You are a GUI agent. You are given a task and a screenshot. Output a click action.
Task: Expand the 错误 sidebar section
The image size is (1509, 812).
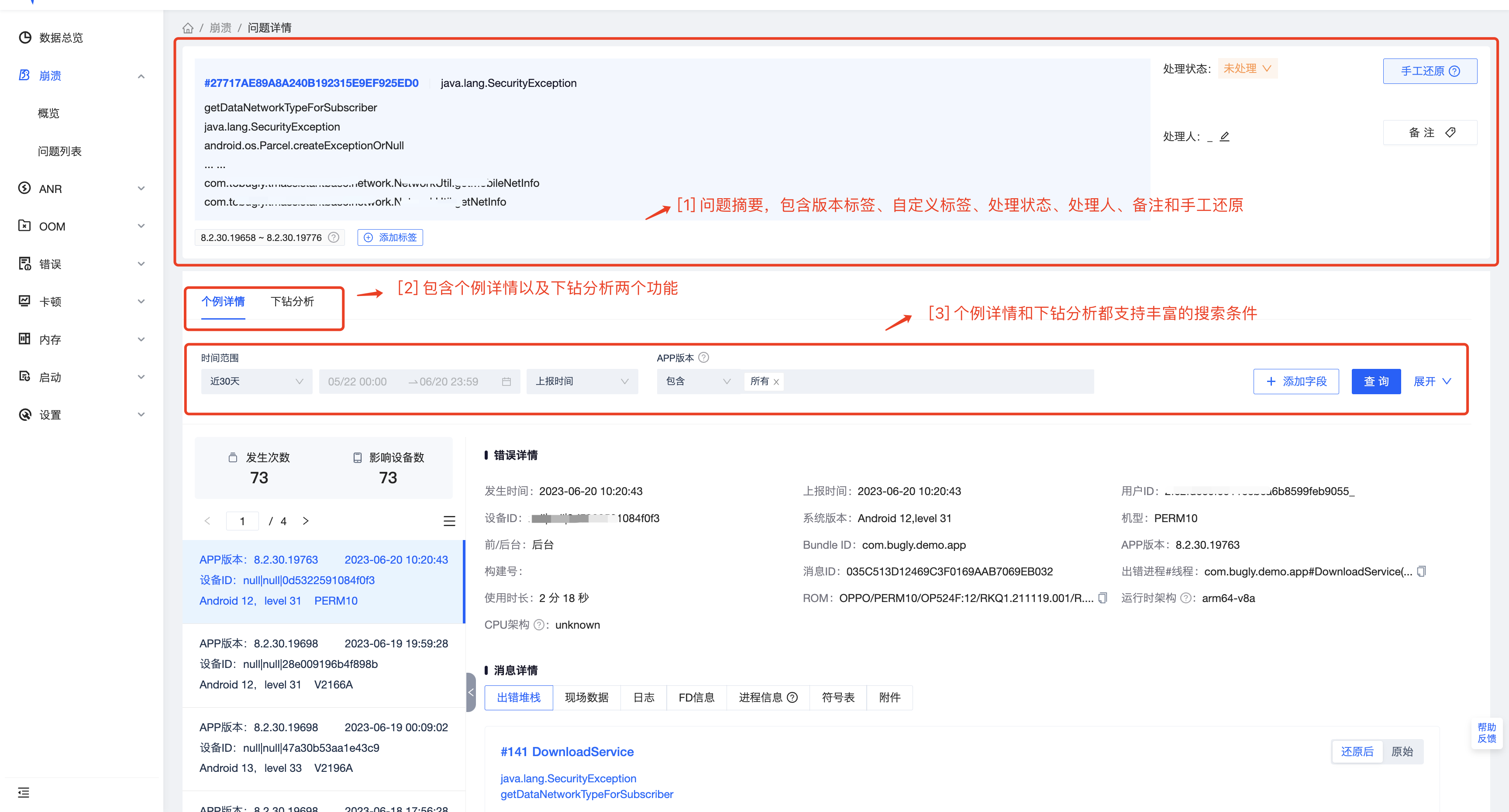(141, 264)
